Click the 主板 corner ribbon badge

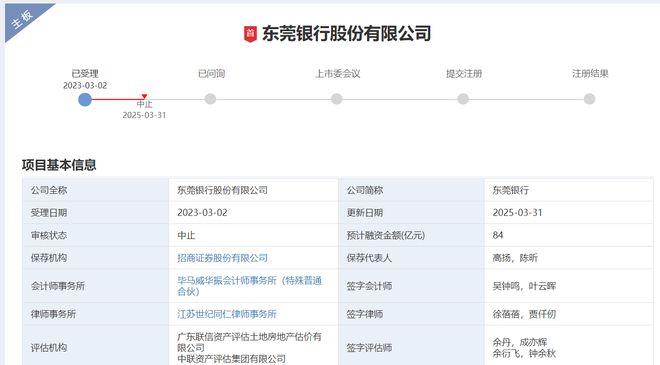[23, 19]
